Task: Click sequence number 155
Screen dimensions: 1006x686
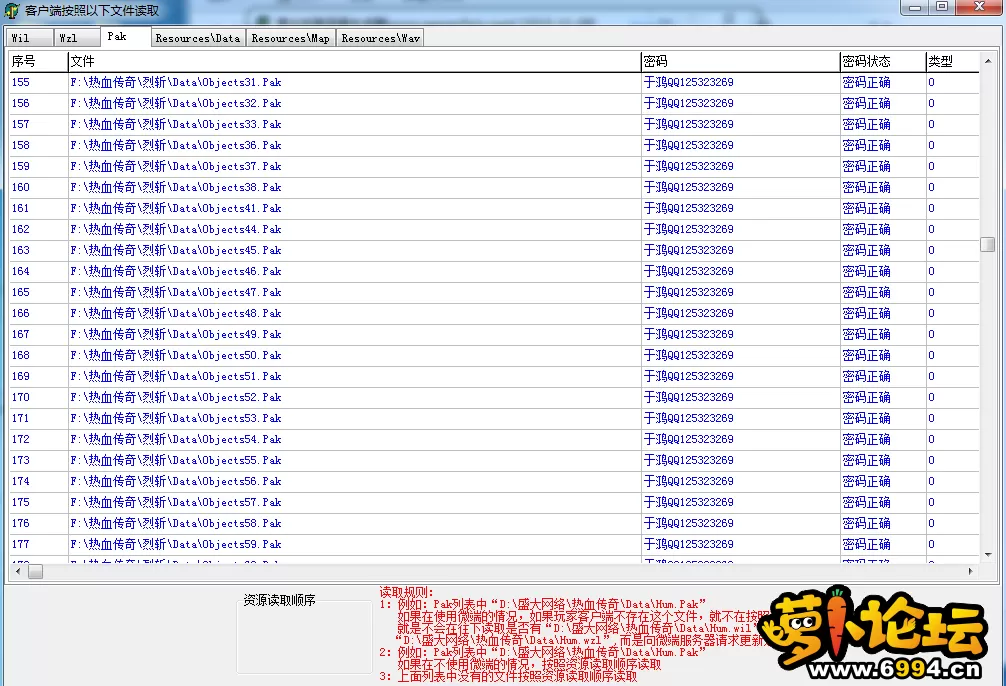Action: pos(21,82)
